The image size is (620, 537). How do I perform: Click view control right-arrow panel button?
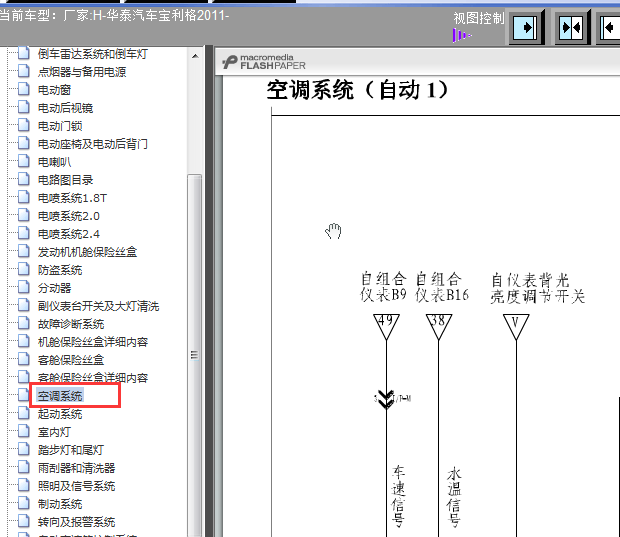point(525,27)
